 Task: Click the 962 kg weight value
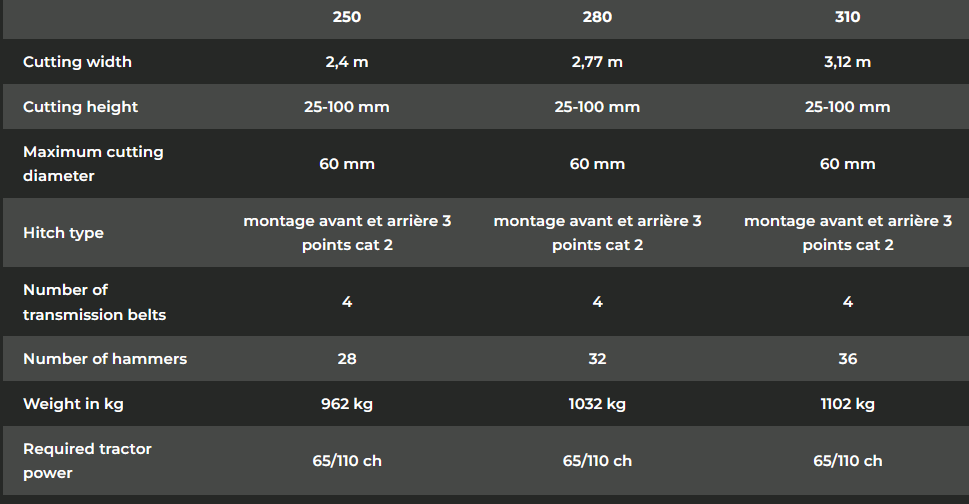click(347, 404)
